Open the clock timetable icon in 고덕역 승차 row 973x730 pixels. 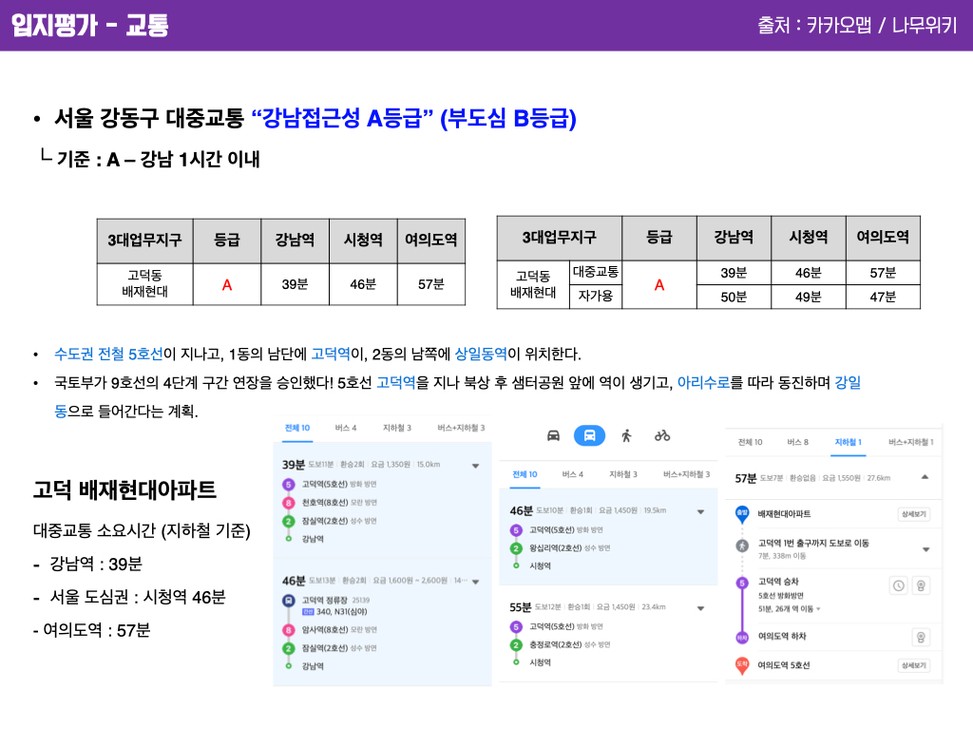click(x=899, y=585)
